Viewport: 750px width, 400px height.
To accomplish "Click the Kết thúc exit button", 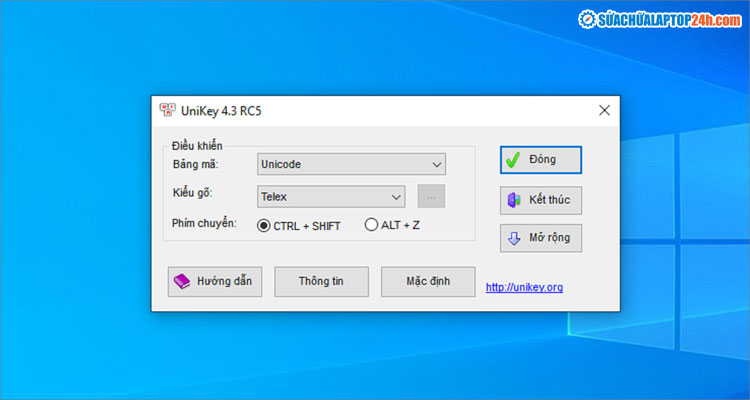I will coord(541,200).
